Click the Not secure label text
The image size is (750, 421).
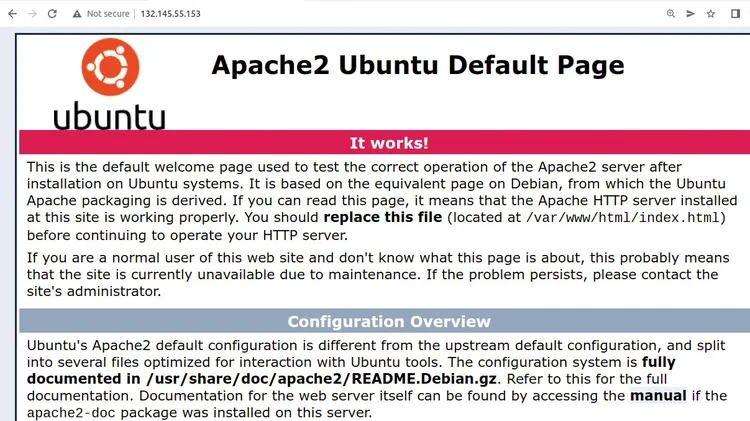[108, 14]
